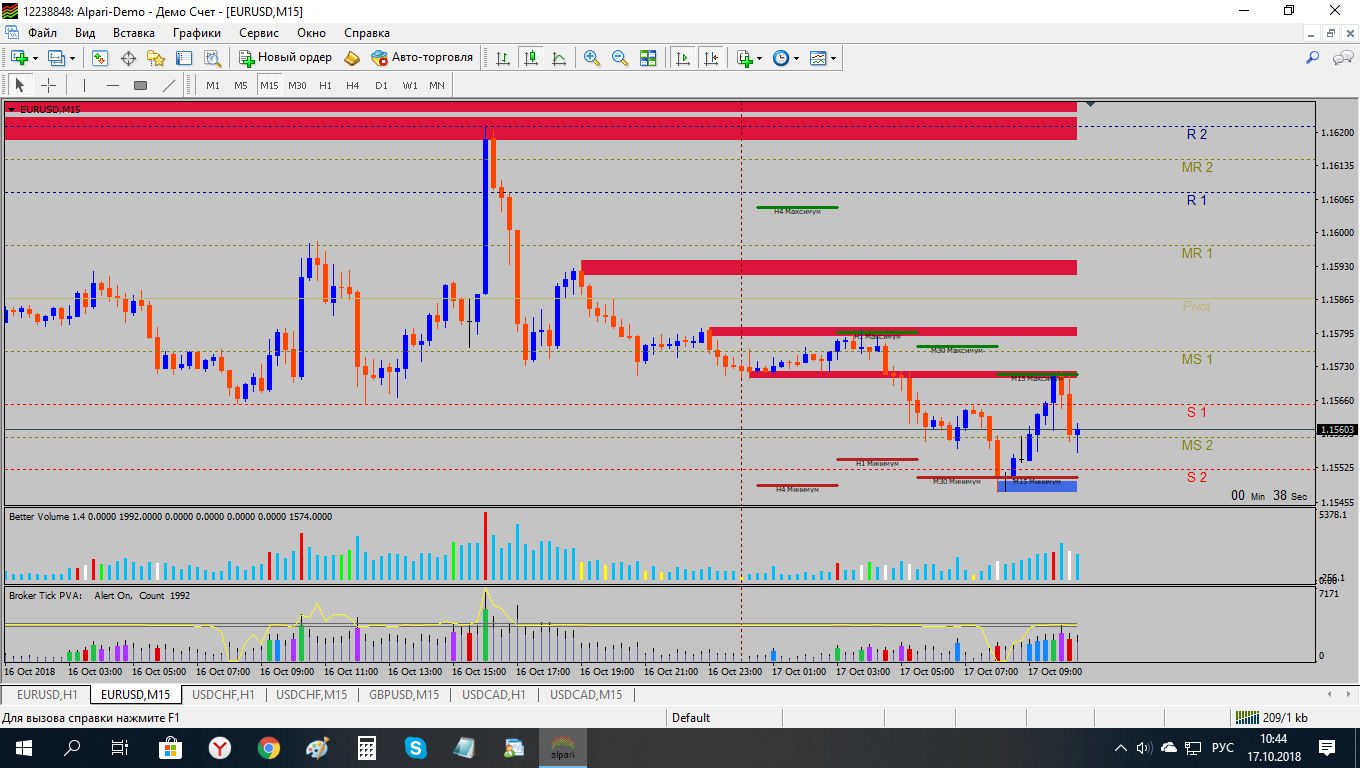Select the horizontal line drawing tool

[113, 85]
